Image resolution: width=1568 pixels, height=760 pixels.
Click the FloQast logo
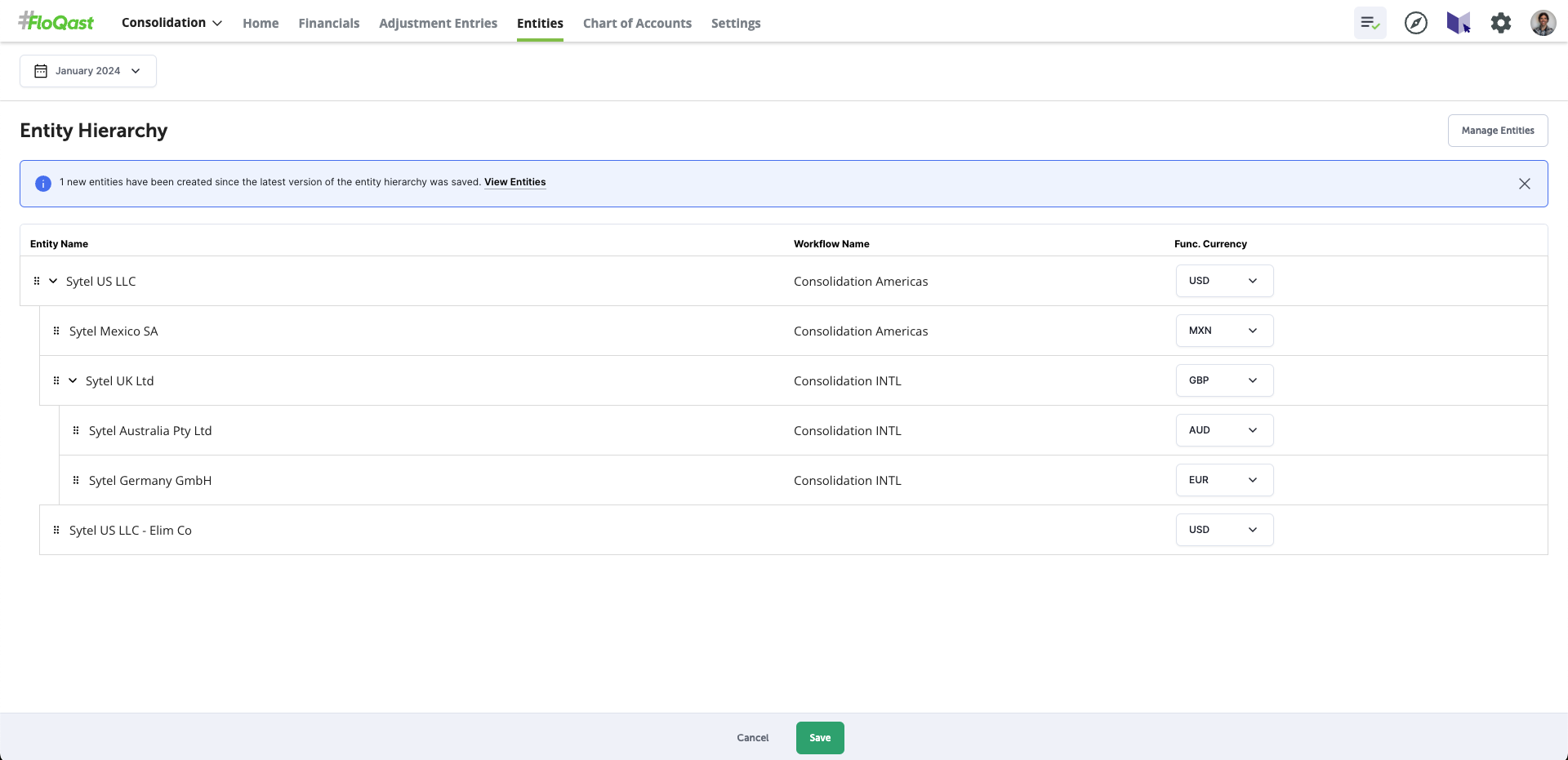56,22
